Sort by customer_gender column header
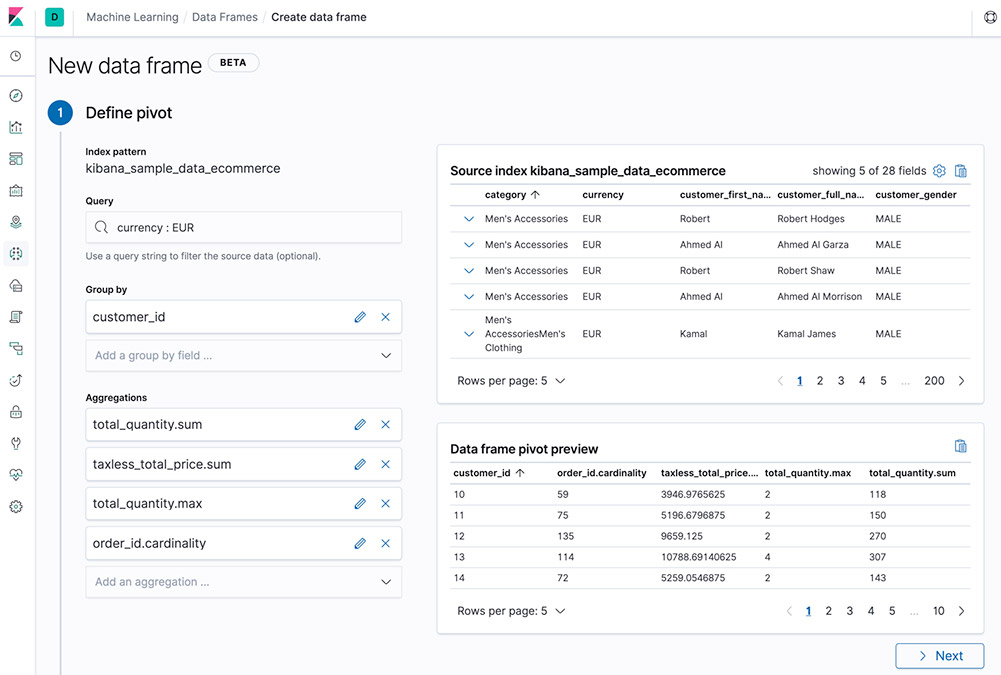This screenshot has height=675, width=1001. pos(915,195)
